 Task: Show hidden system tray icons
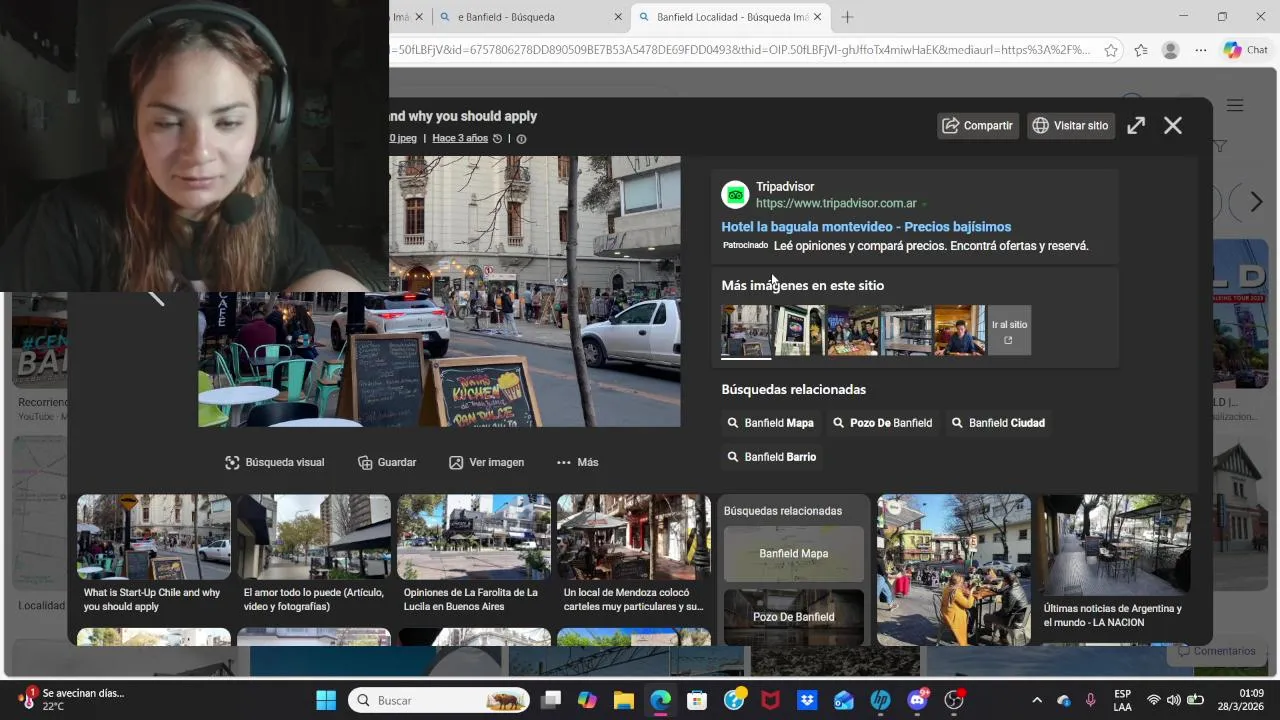pyautogui.click(x=1037, y=700)
